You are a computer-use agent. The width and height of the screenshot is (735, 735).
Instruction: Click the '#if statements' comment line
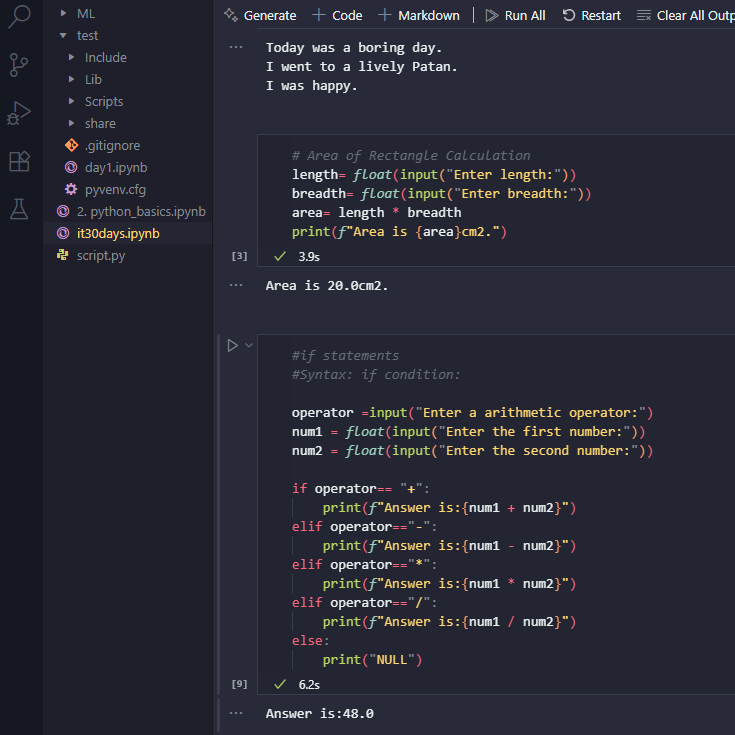345,355
